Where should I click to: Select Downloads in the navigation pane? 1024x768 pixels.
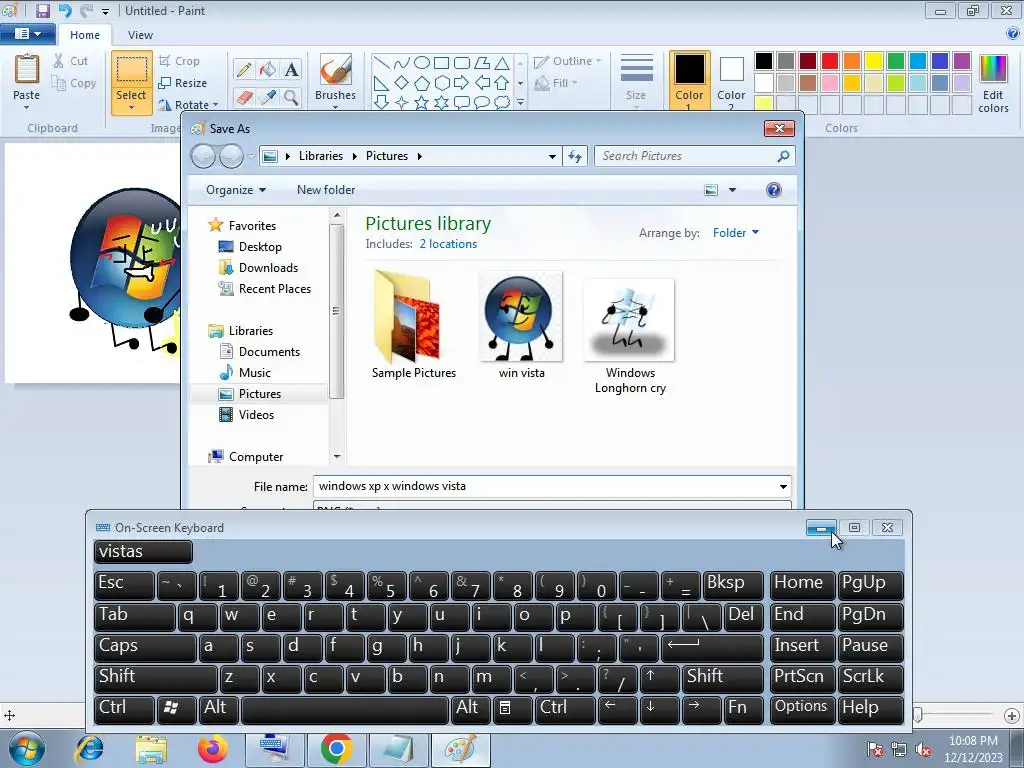click(x=268, y=268)
